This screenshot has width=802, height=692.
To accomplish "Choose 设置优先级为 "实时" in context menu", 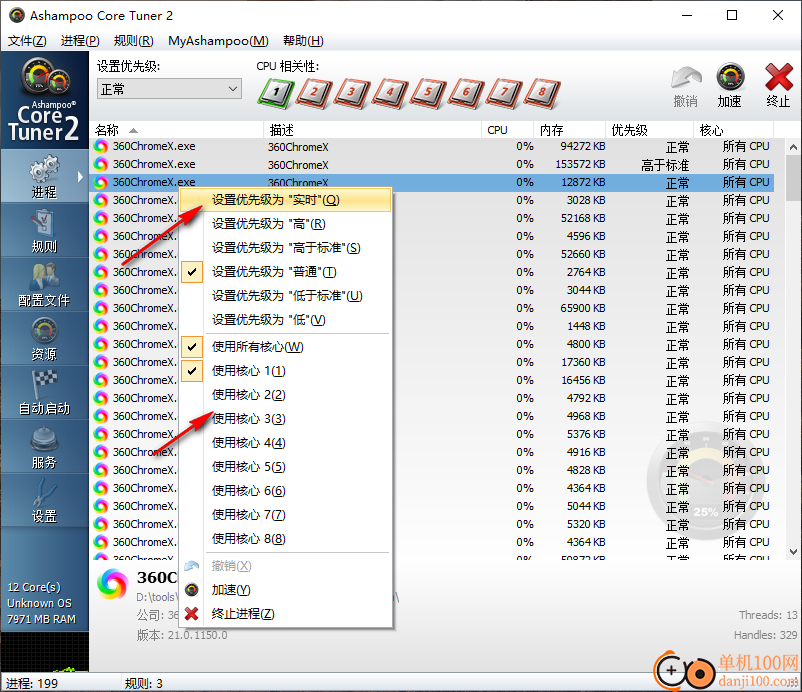I will 285,200.
